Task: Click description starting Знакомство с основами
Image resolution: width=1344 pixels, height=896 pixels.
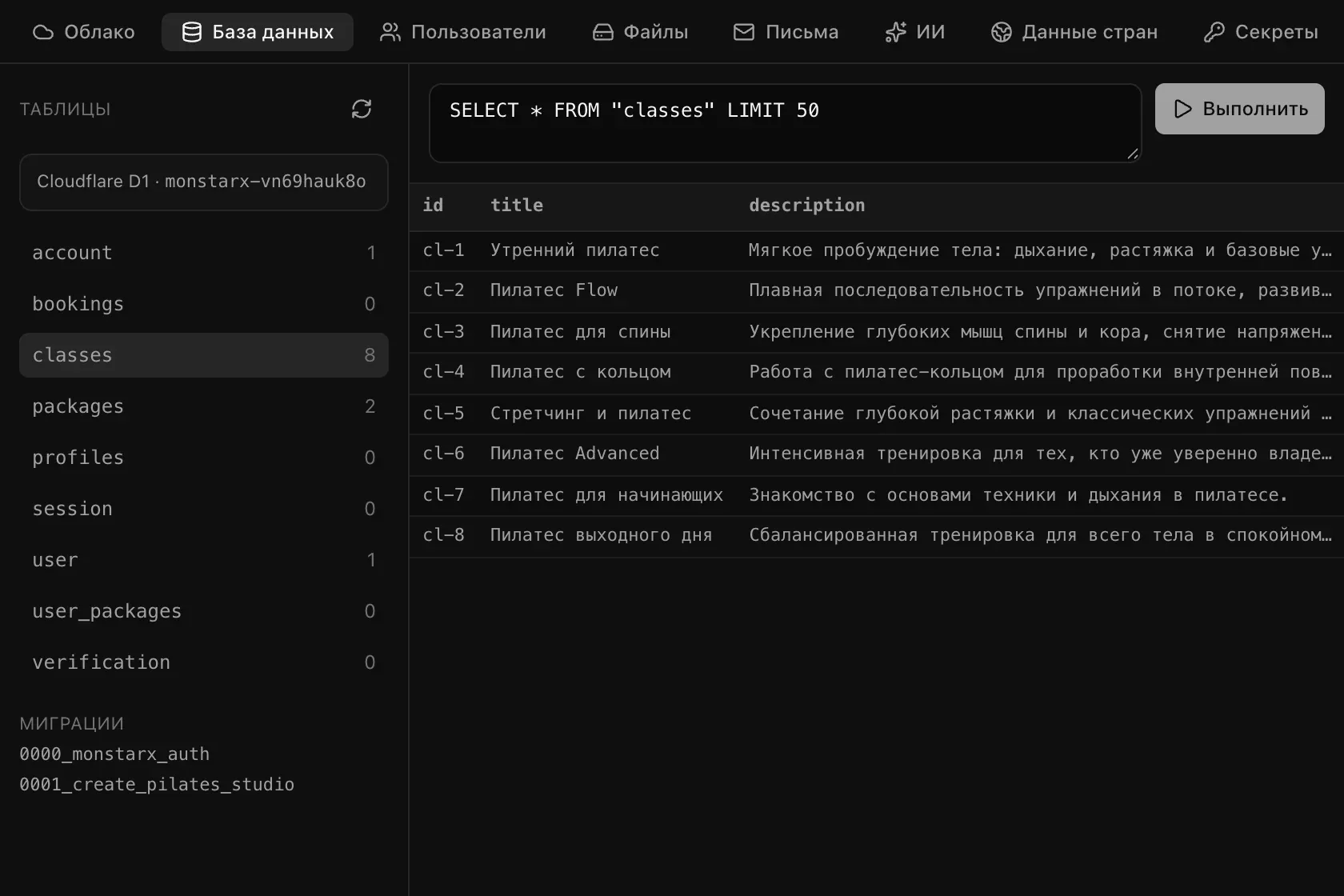Action: [1018, 495]
